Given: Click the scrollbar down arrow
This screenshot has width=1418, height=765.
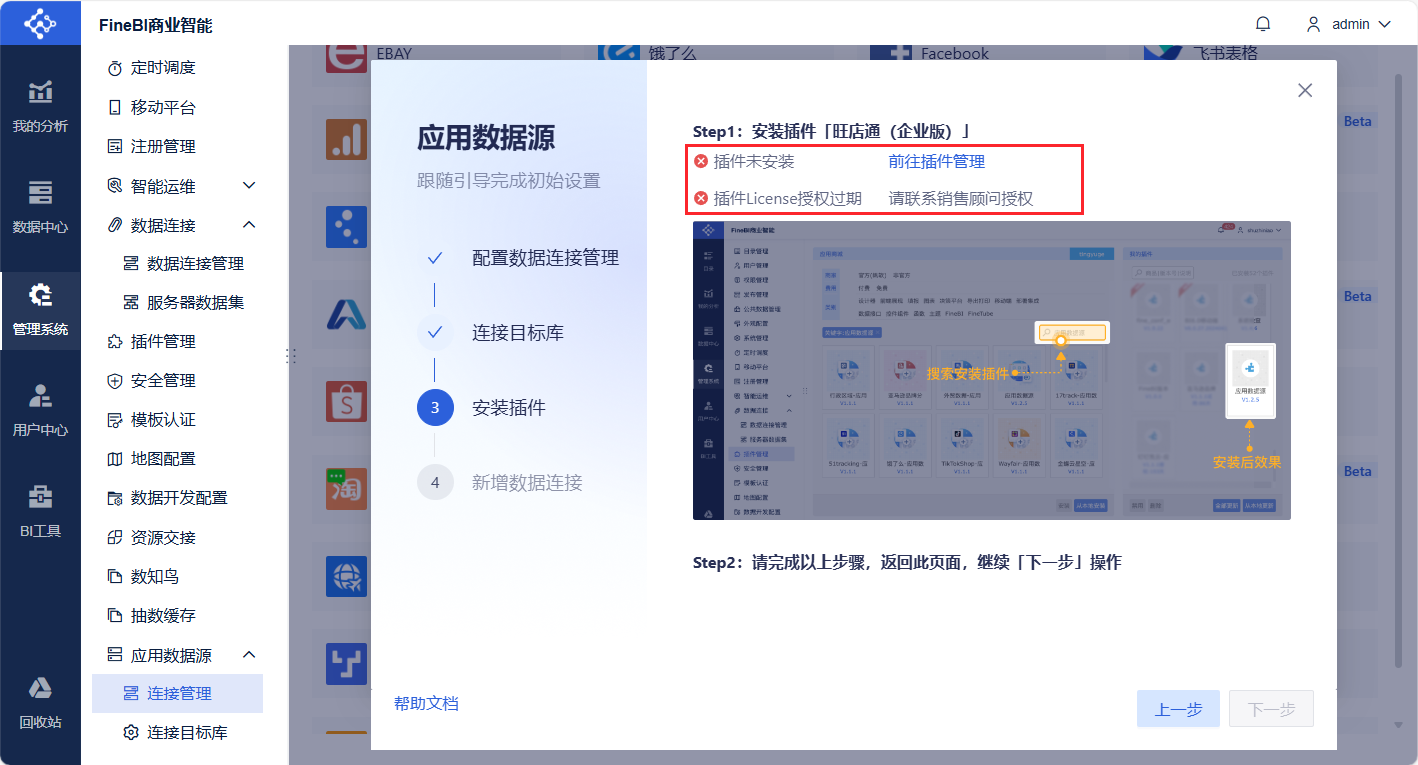Looking at the screenshot, I should [x=1398, y=724].
